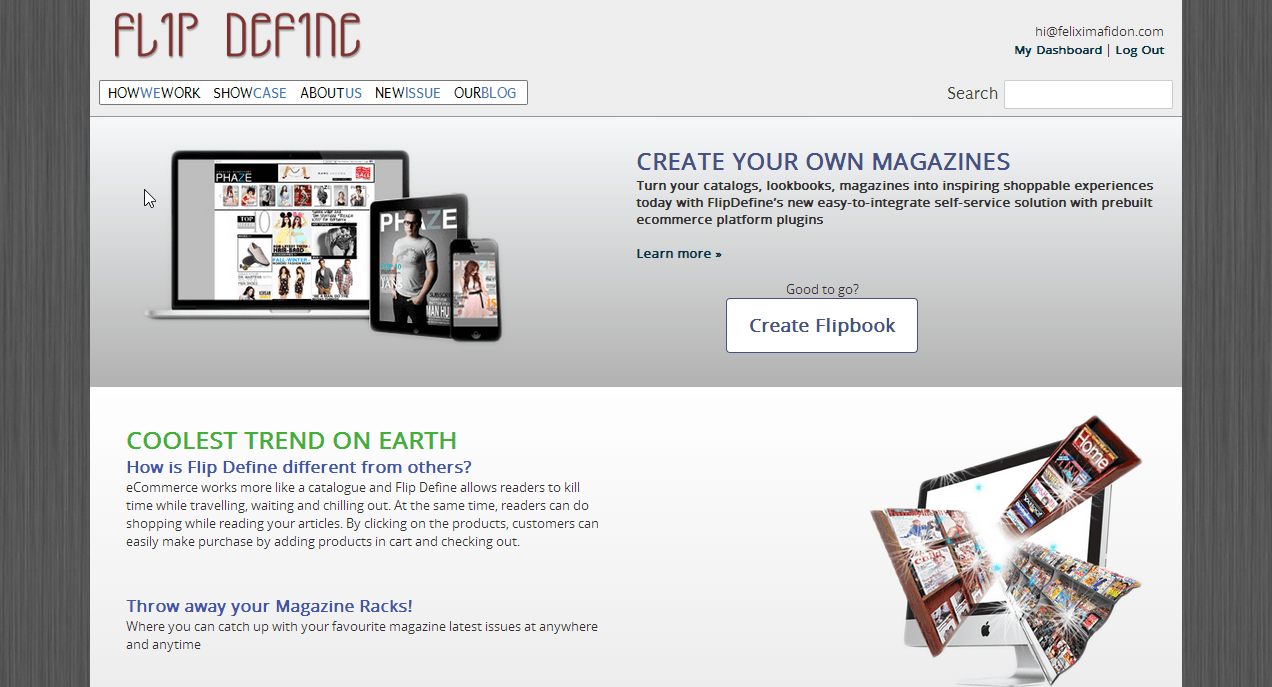Click the Apple logo on the iMac
This screenshot has height=687, width=1272.
click(x=985, y=628)
